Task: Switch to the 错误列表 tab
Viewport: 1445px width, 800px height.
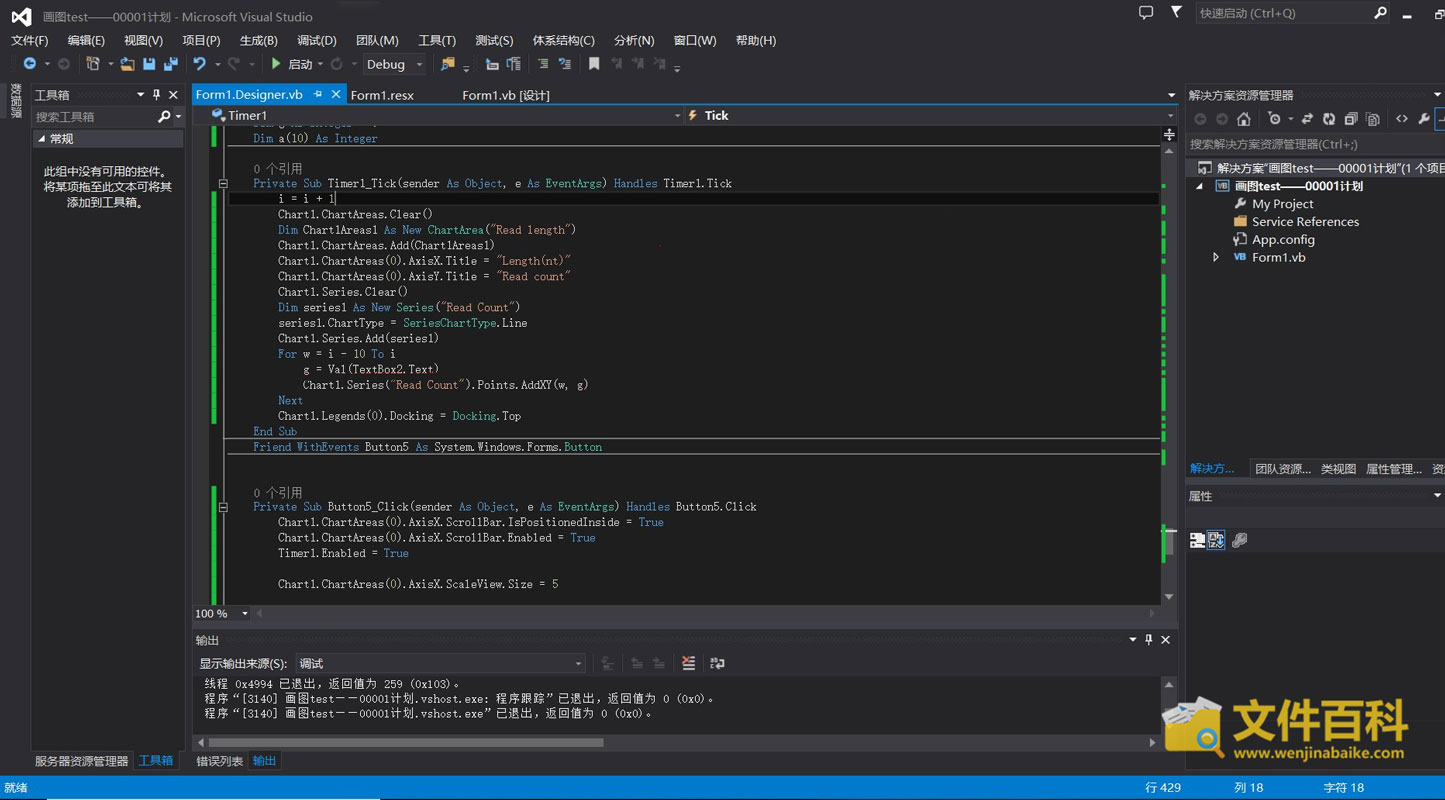Action: [x=219, y=761]
